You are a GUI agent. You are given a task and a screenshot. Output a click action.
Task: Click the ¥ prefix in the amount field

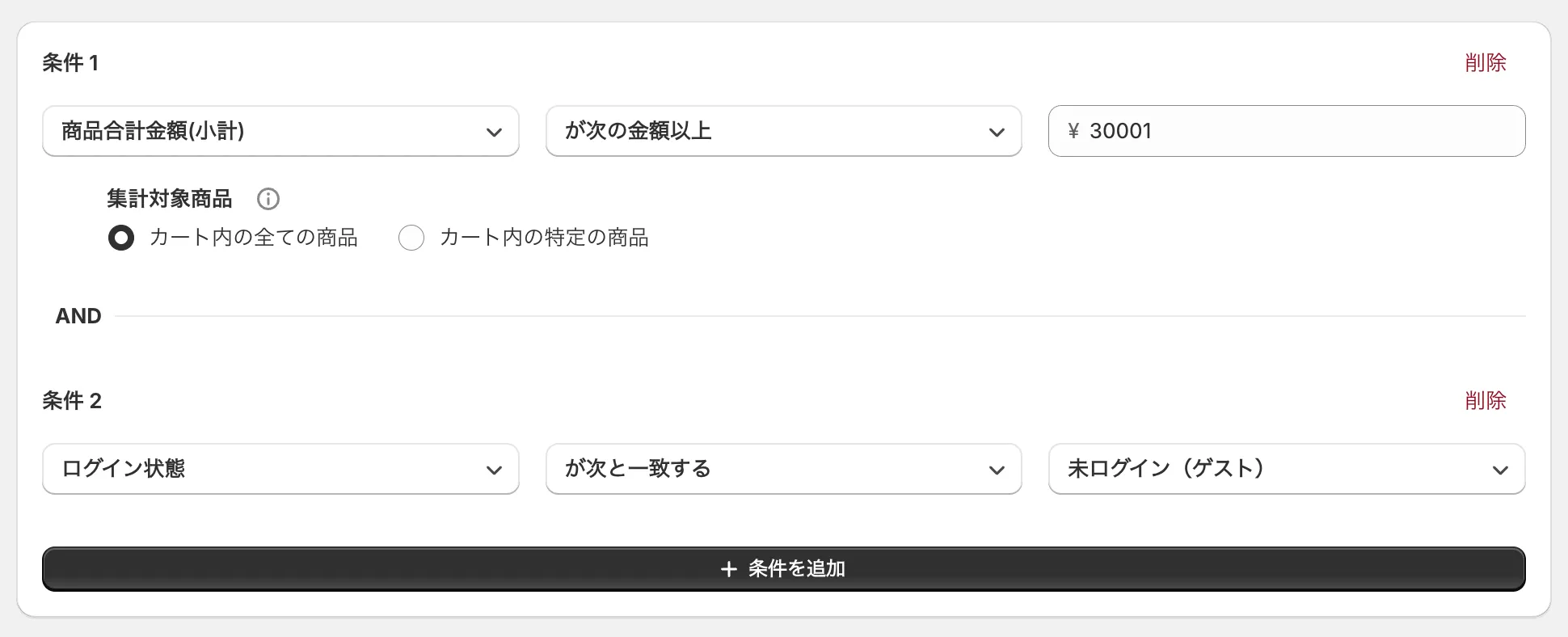pyautogui.click(x=1073, y=131)
